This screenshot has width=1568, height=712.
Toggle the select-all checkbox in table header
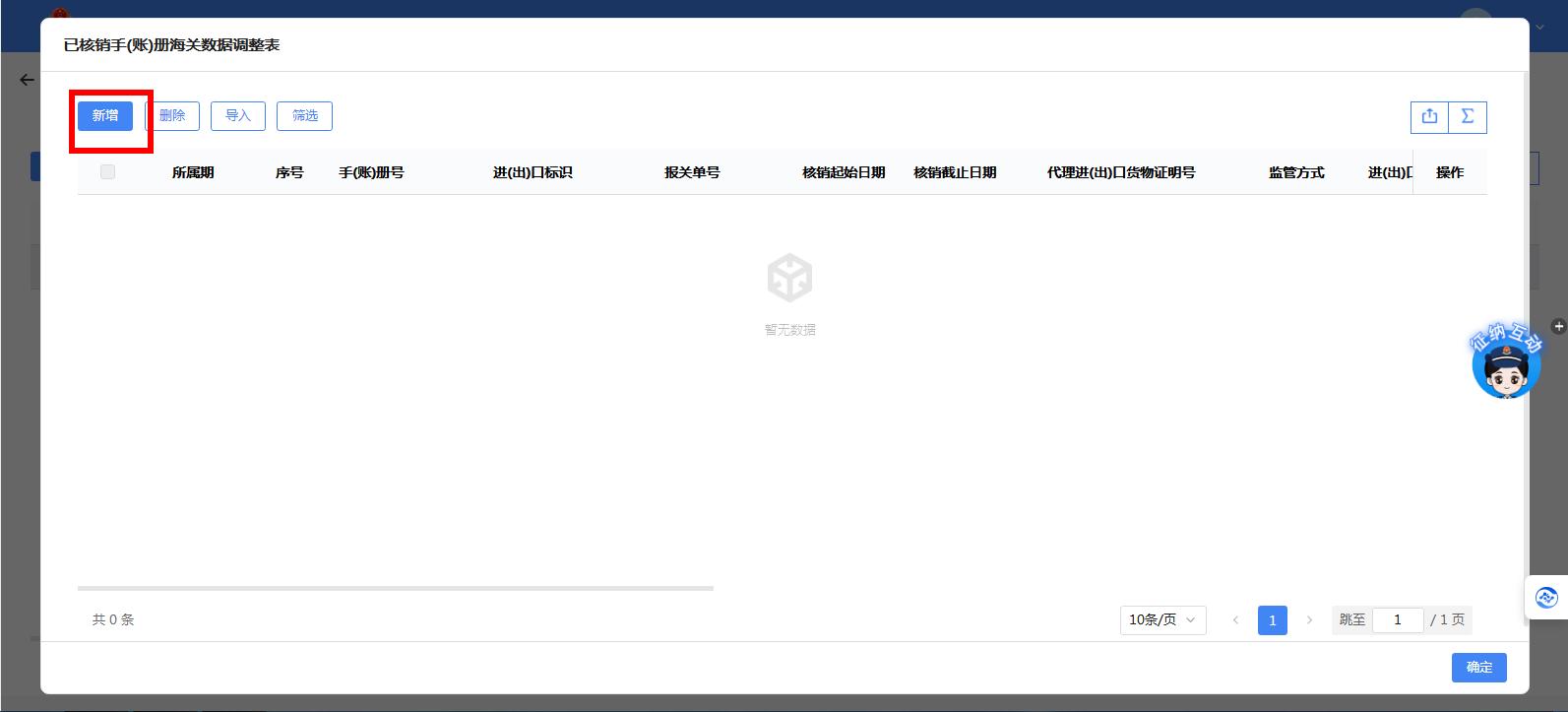pos(107,172)
